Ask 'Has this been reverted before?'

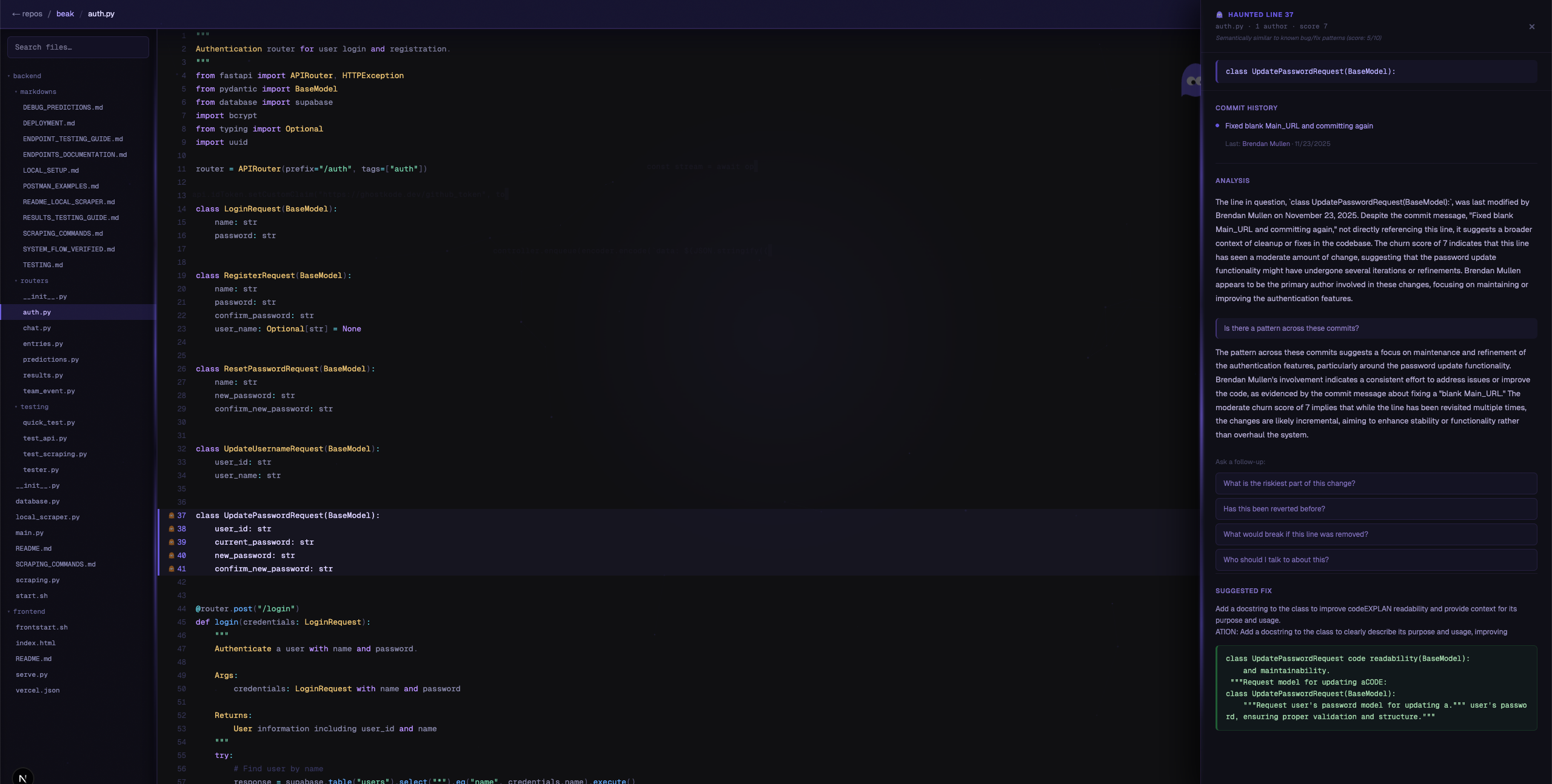click(x=1376, y=509)
